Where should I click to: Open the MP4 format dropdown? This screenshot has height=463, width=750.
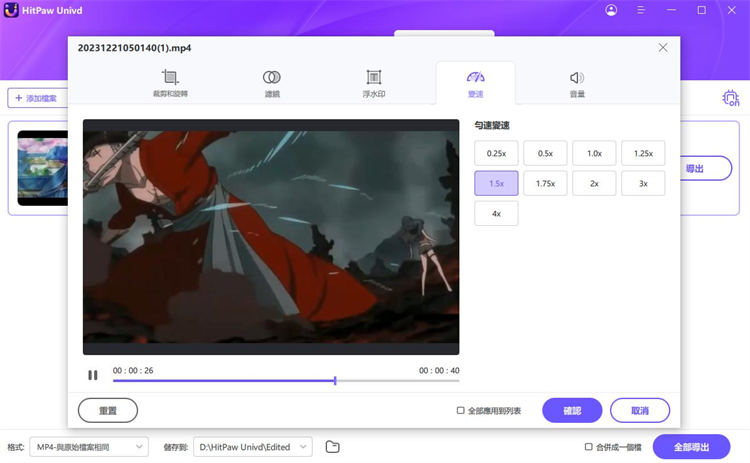pos(89,447)
